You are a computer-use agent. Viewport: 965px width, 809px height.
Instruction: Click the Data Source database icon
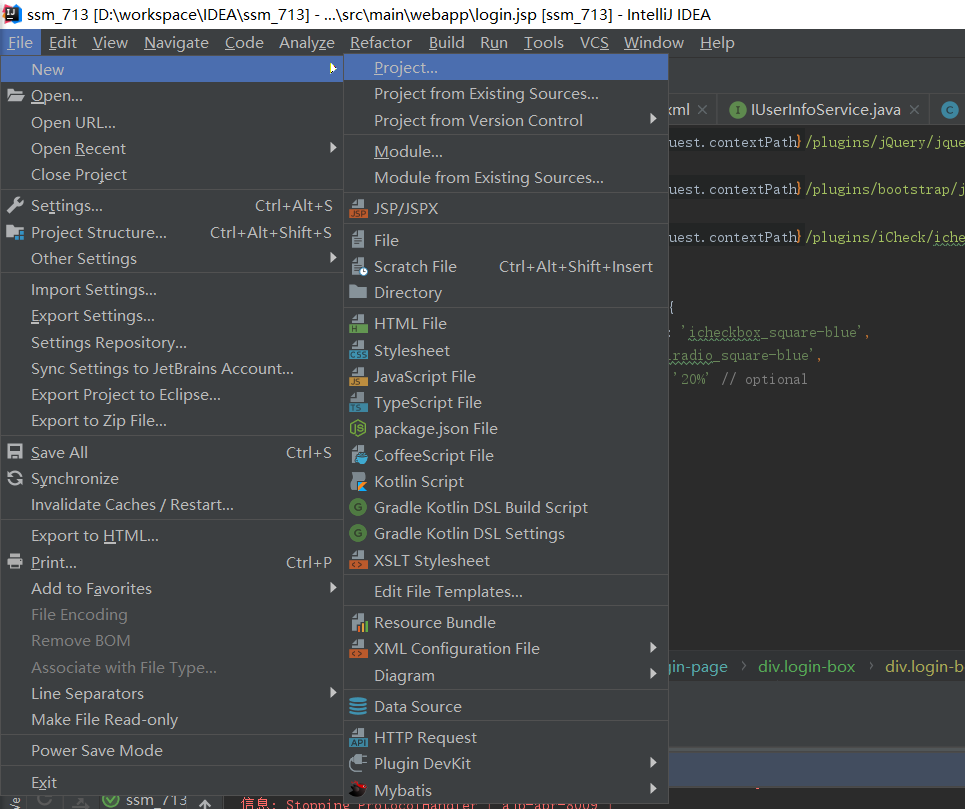[x=358, y=706]
